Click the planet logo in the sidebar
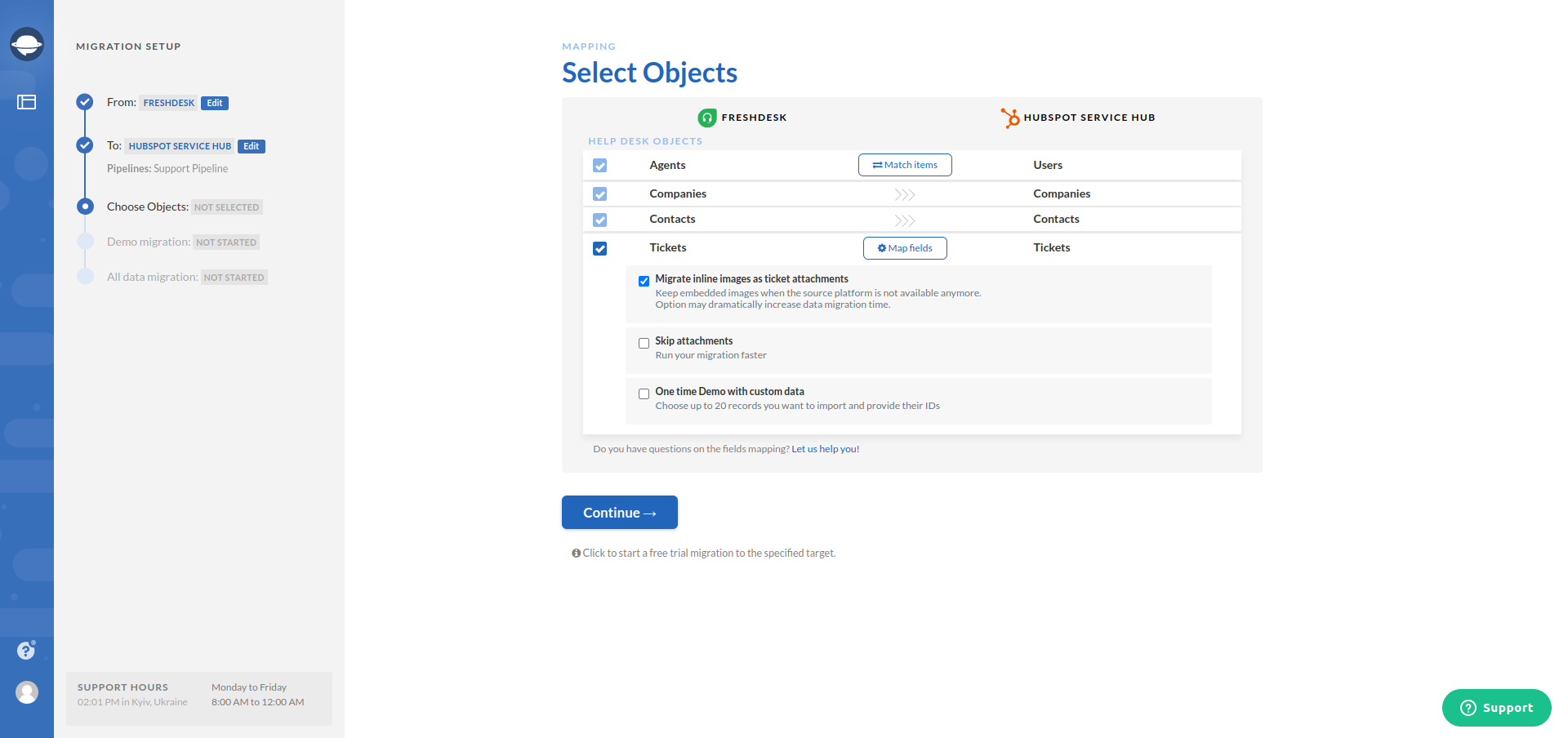Viewport: 1568px width, 738px height. [27, 44]
